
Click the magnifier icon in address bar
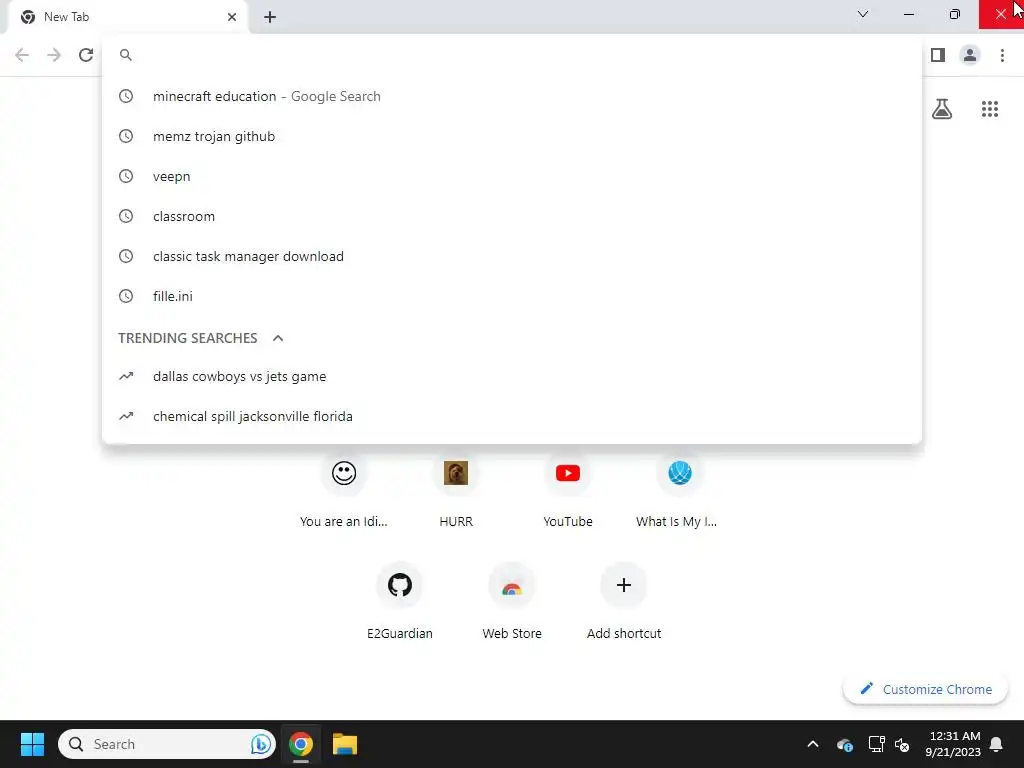(126, 55)
